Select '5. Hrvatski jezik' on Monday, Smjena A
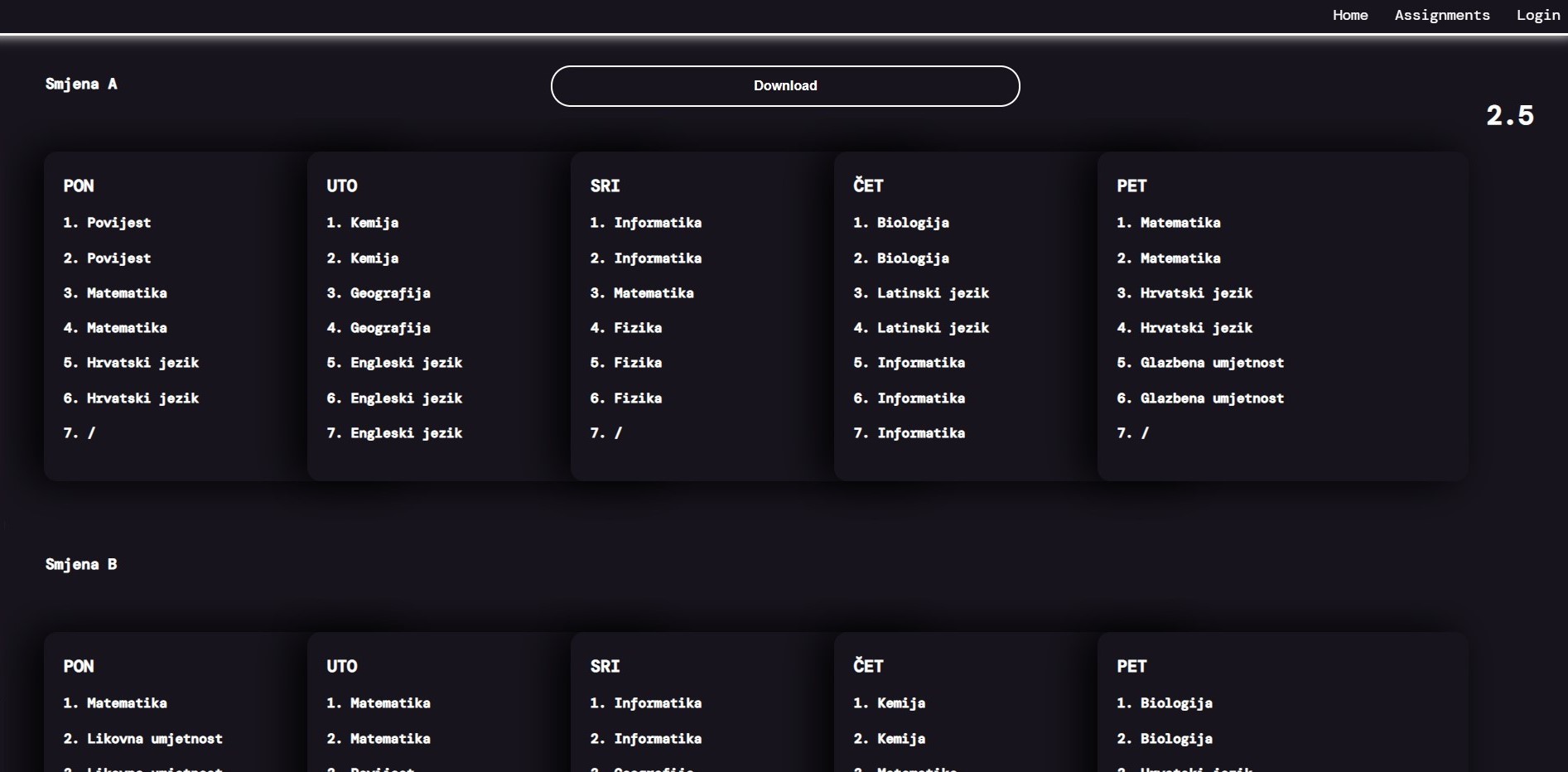 (x=132, y=363)
